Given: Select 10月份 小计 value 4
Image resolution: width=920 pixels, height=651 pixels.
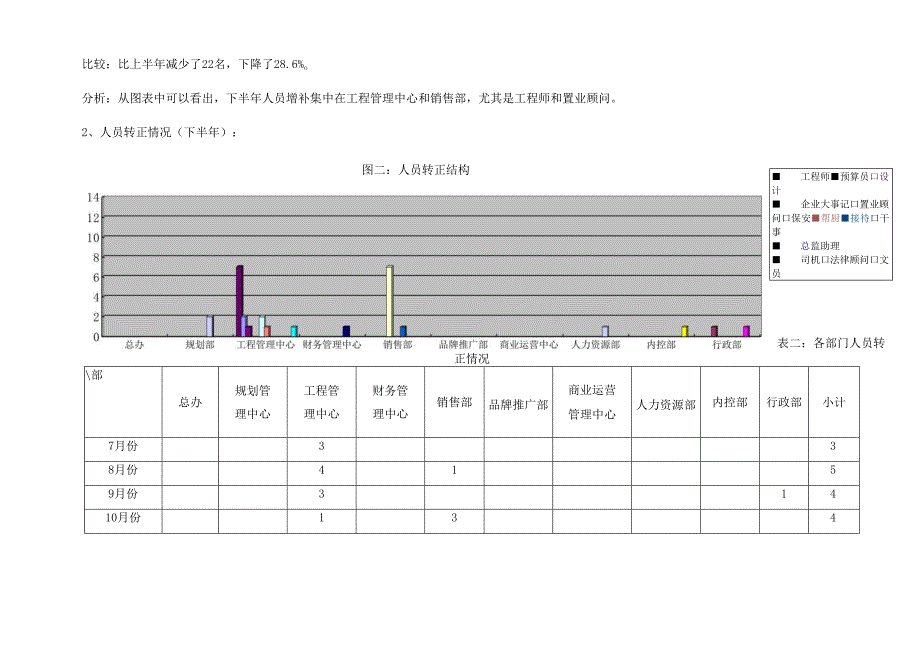Looking at the screenshot, I should (x=833, y=518).
